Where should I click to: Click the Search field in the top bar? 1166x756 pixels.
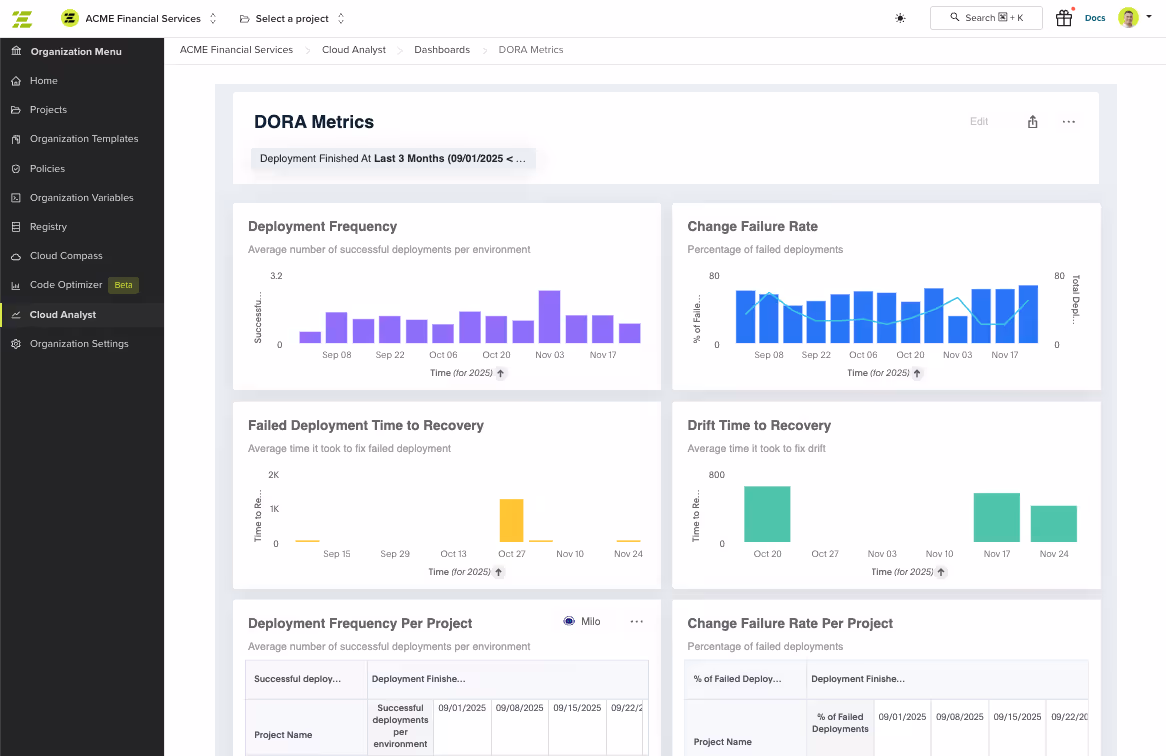(x=986, y=17)
